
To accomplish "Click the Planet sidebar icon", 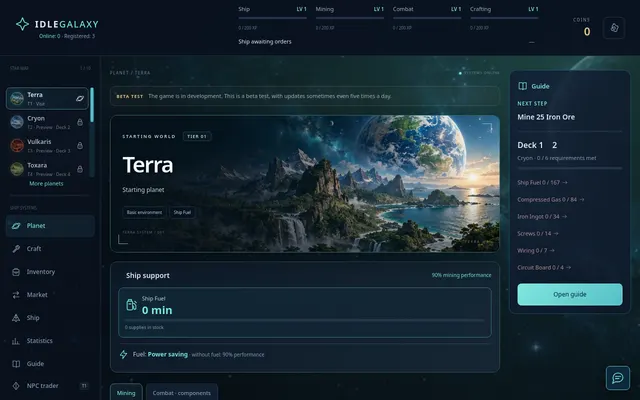I will (16, 226).
